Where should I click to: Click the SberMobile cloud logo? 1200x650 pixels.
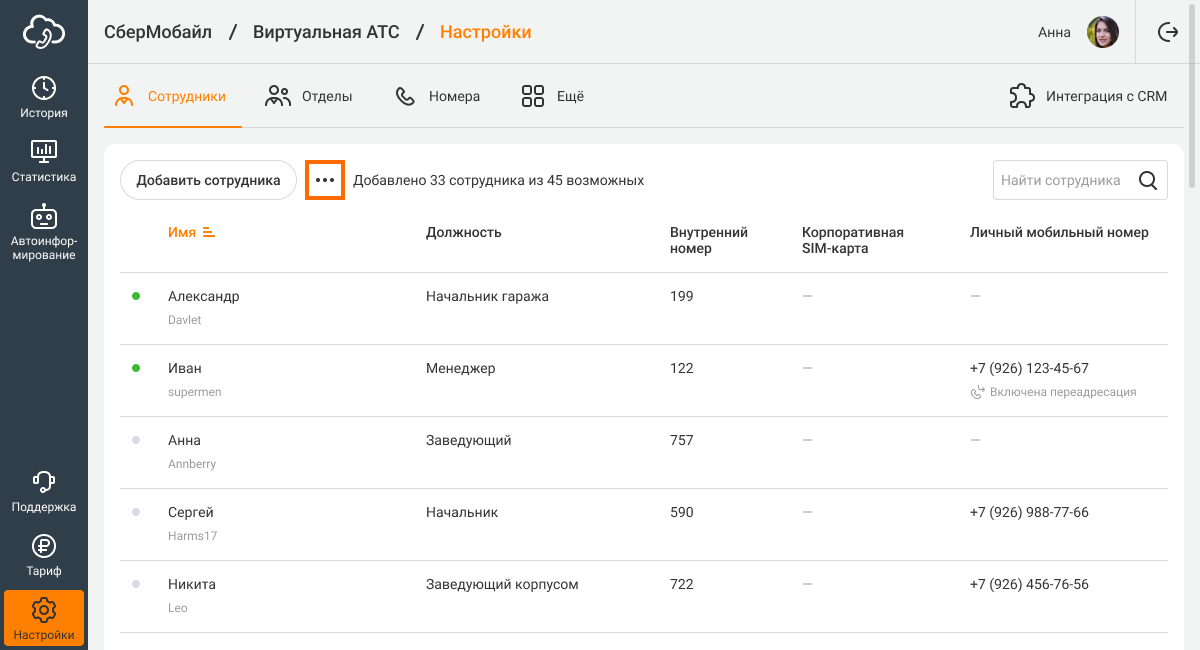[44, 32]
